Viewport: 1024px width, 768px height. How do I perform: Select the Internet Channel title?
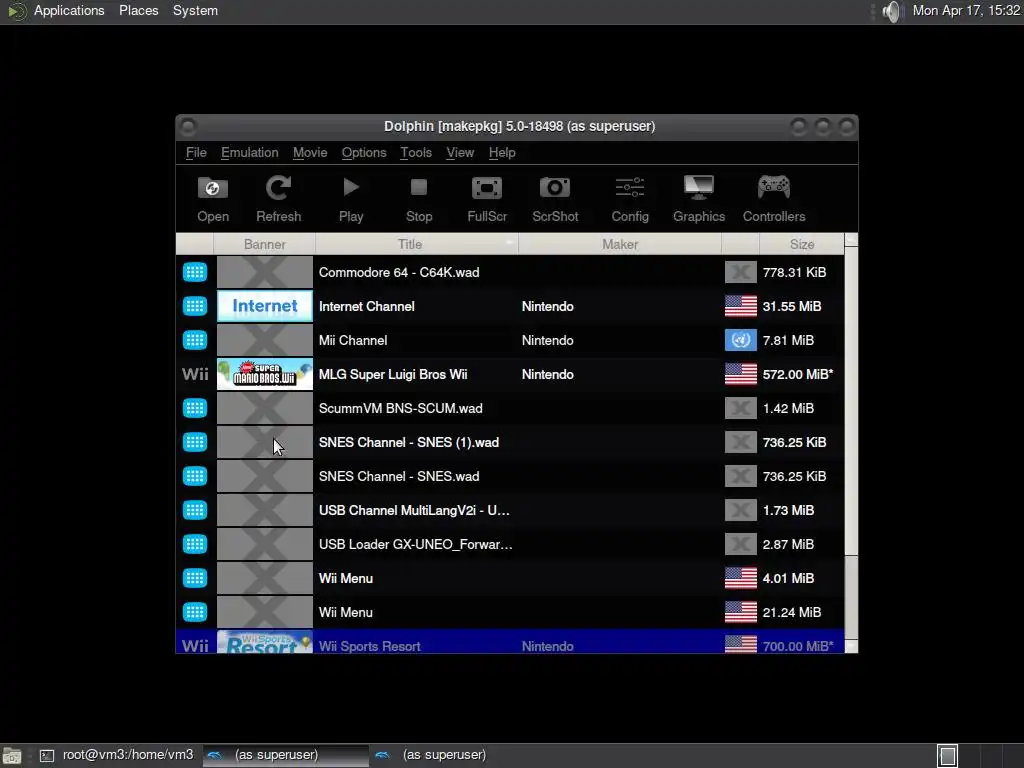[366, 306]
